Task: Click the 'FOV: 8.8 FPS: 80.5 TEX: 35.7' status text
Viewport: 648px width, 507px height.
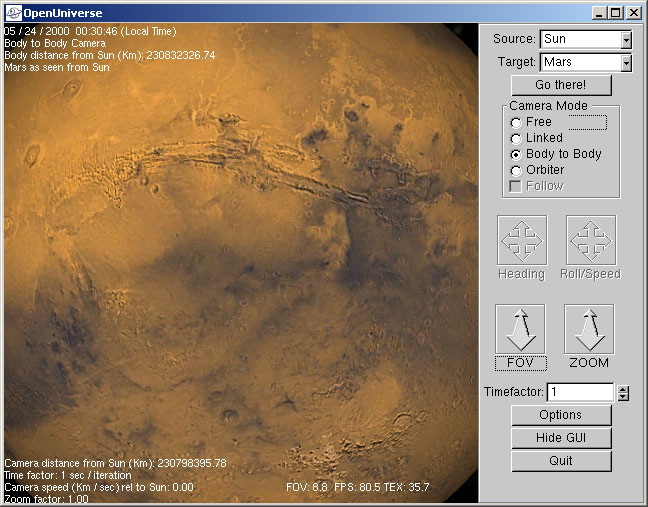Action: pos(357,487)
